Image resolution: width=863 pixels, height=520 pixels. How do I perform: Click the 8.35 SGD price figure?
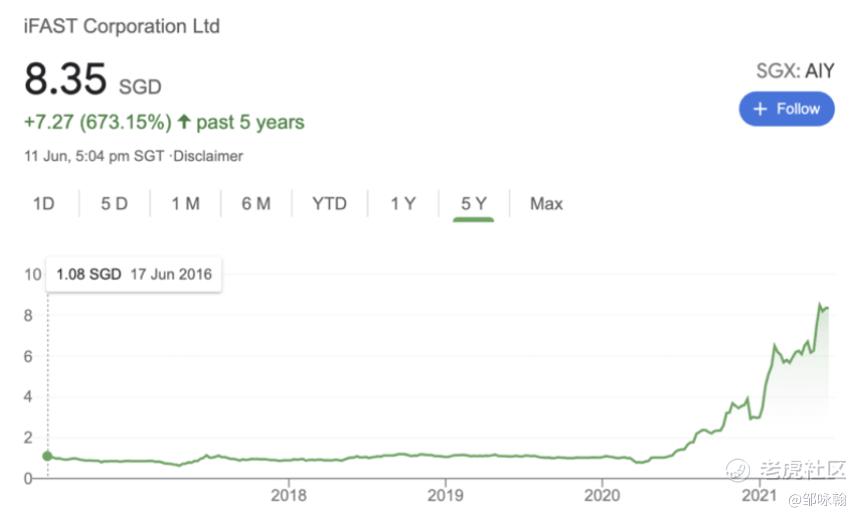91,82
